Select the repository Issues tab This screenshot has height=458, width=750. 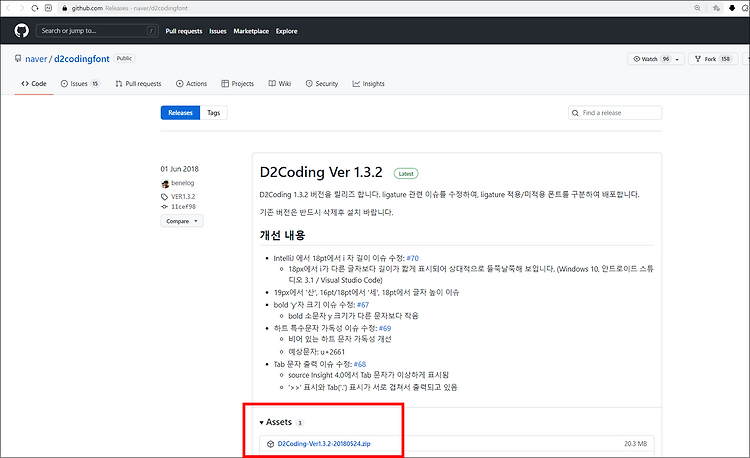pyautogui.click(x=80, y=84)
